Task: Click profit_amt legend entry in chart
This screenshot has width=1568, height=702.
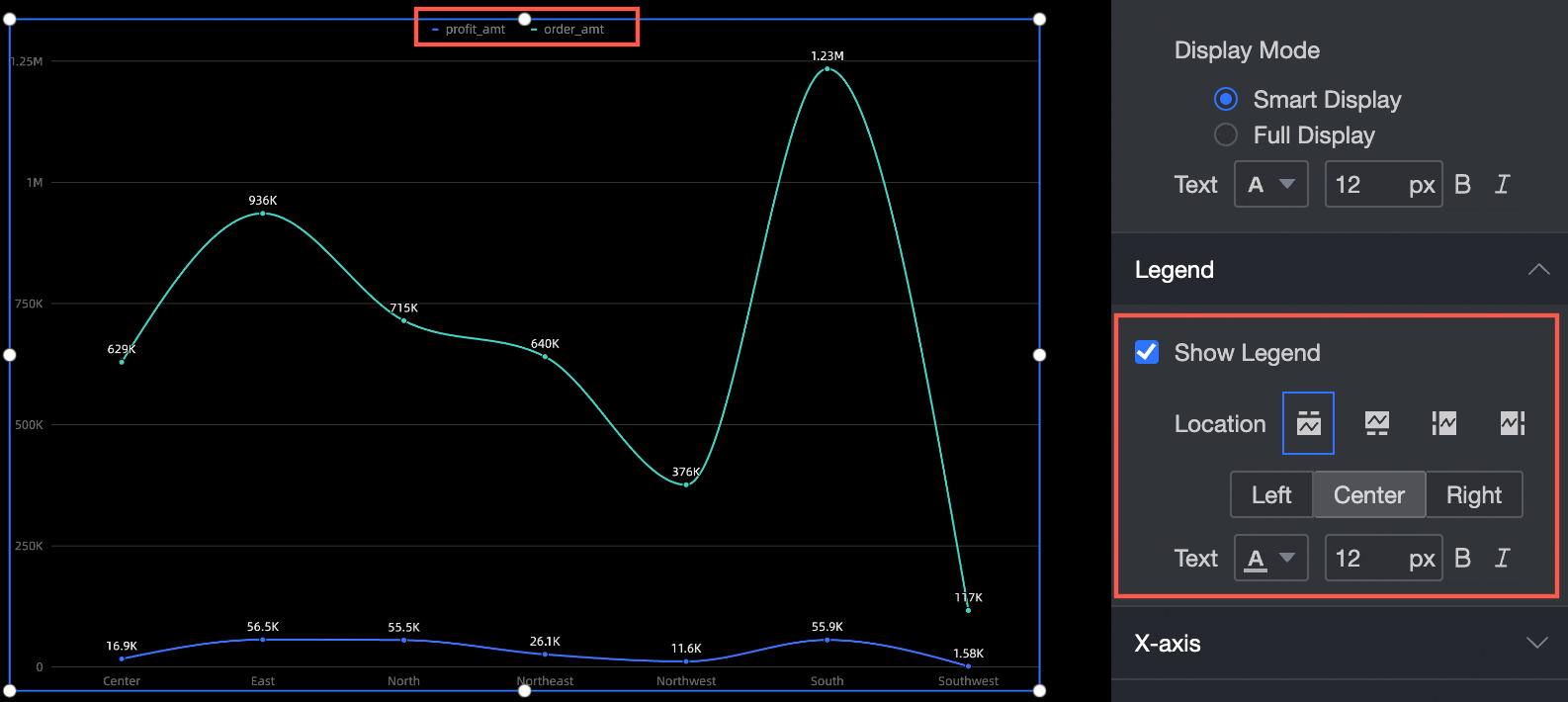Action: [x=469, y=30]
